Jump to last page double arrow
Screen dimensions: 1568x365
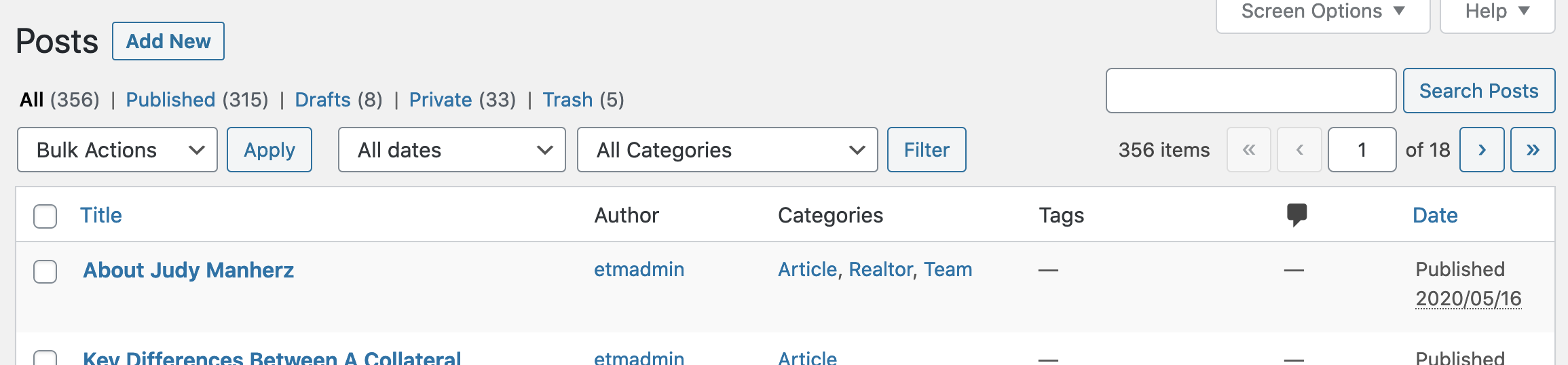(1533, 150)
